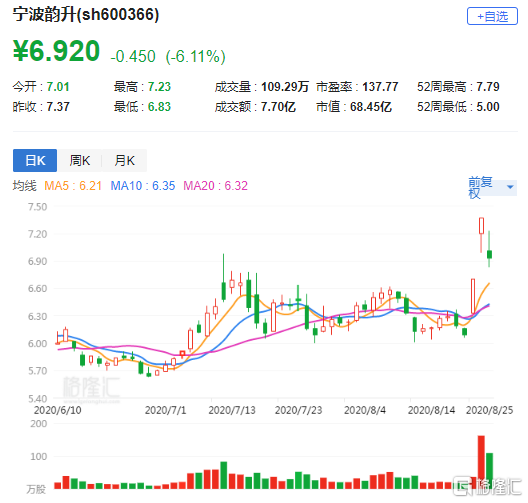Click the 成交量 value 109.29万

[x=285, y=87]
